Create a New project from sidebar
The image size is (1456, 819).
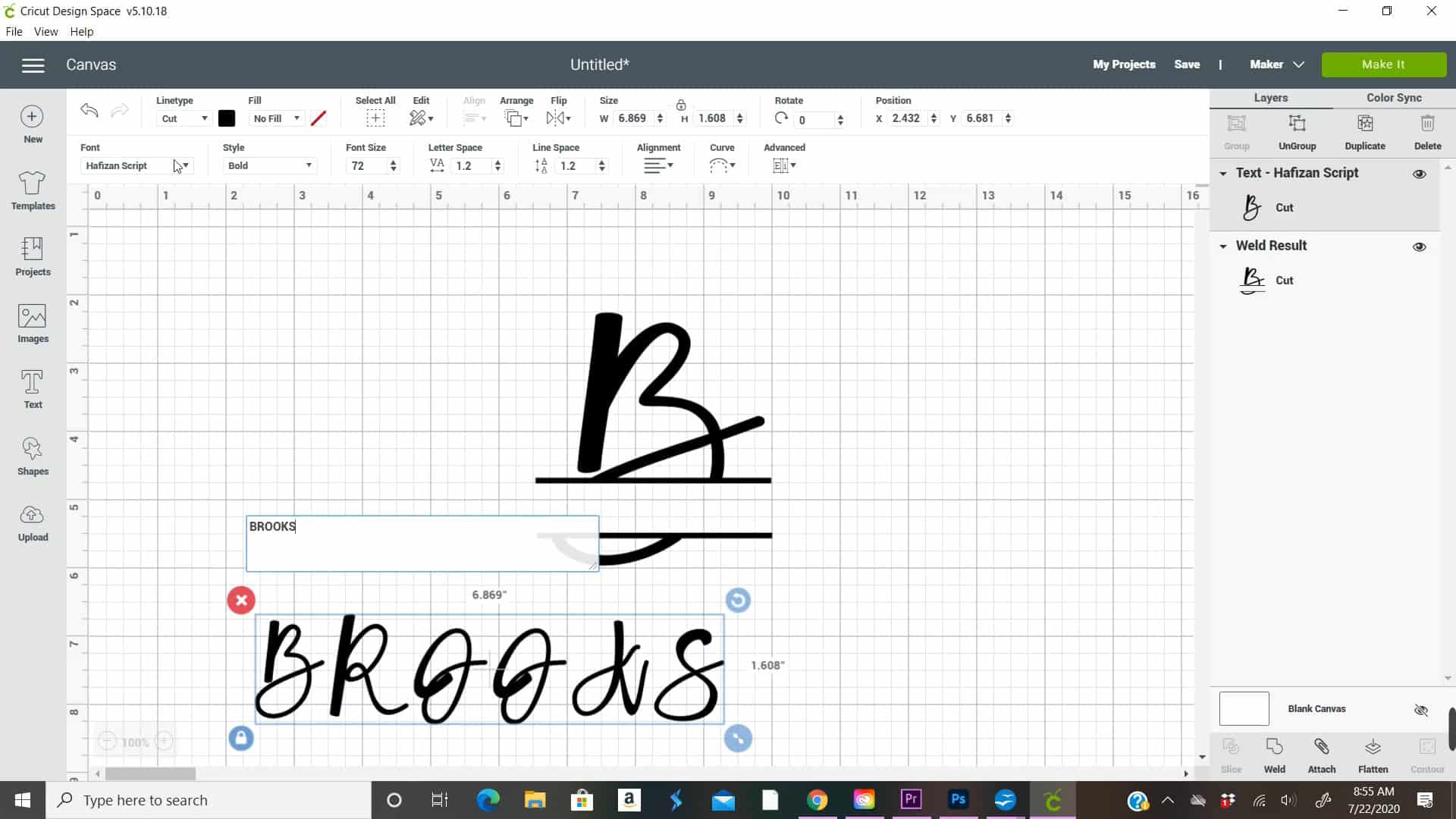coord(33,125)
